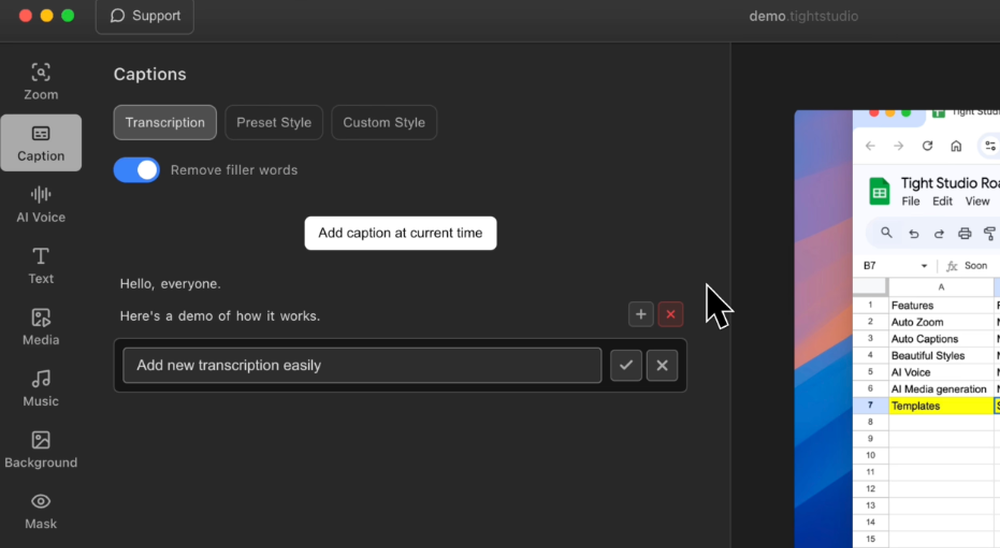The image size is (1000, 548).
Task: Switch to the Transcription tab
Action: tap(165, 122)
